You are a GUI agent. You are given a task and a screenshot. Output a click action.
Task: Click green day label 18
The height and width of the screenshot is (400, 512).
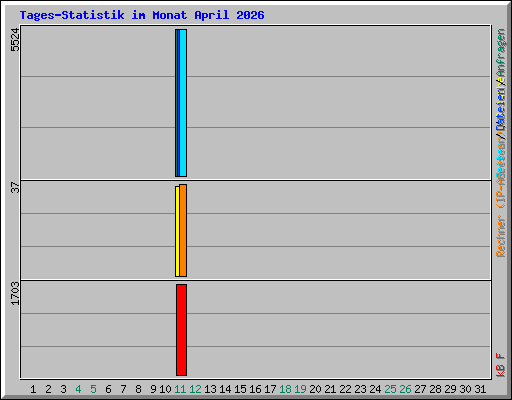click(x=285, y=389)
